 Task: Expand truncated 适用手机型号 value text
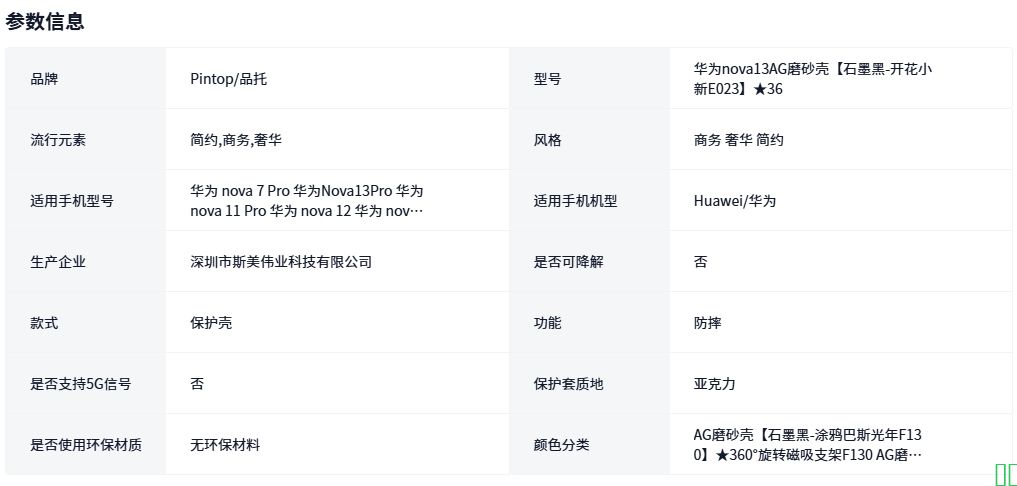306,201
